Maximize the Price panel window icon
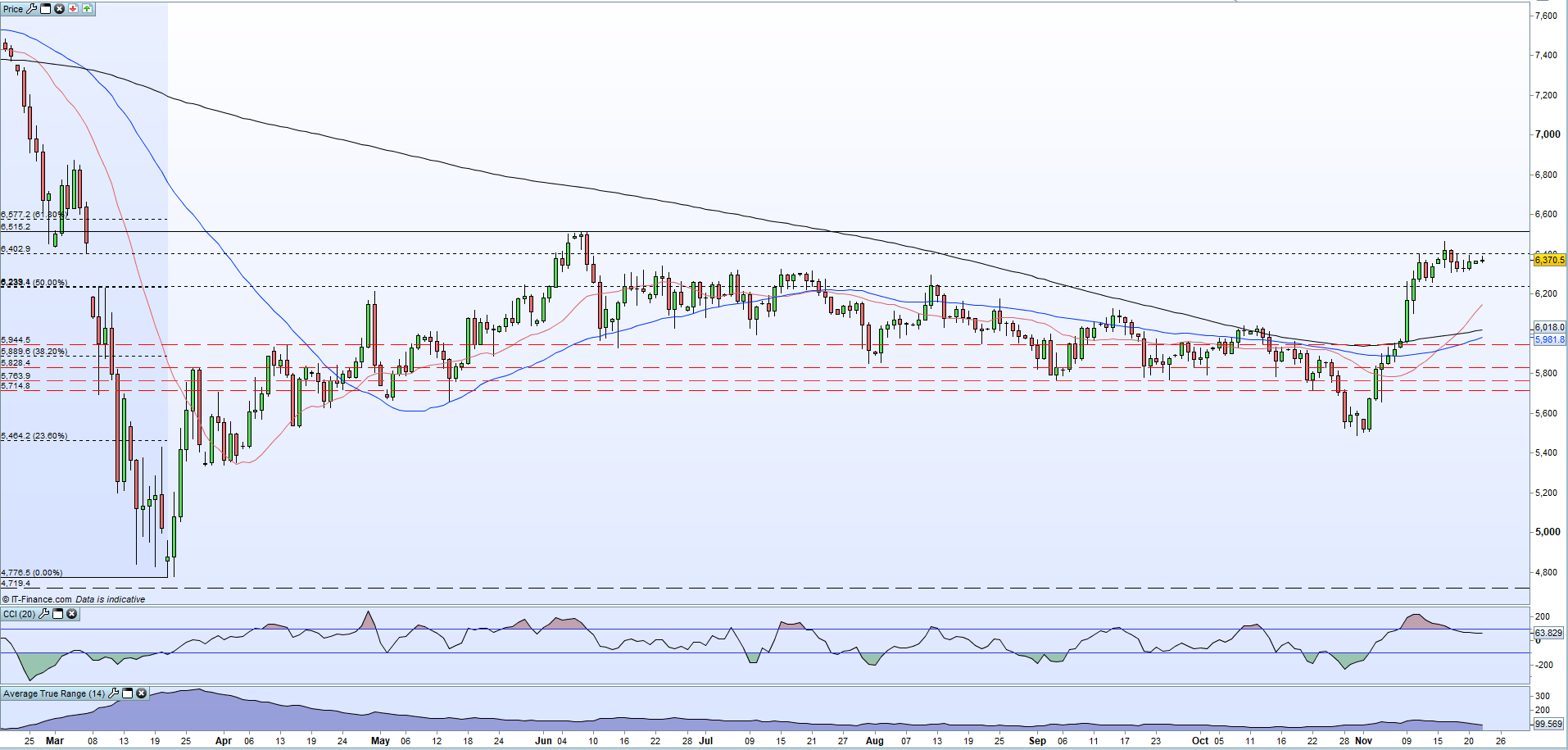This screenshot has height=750, width=1568. (x=46, y=8)
